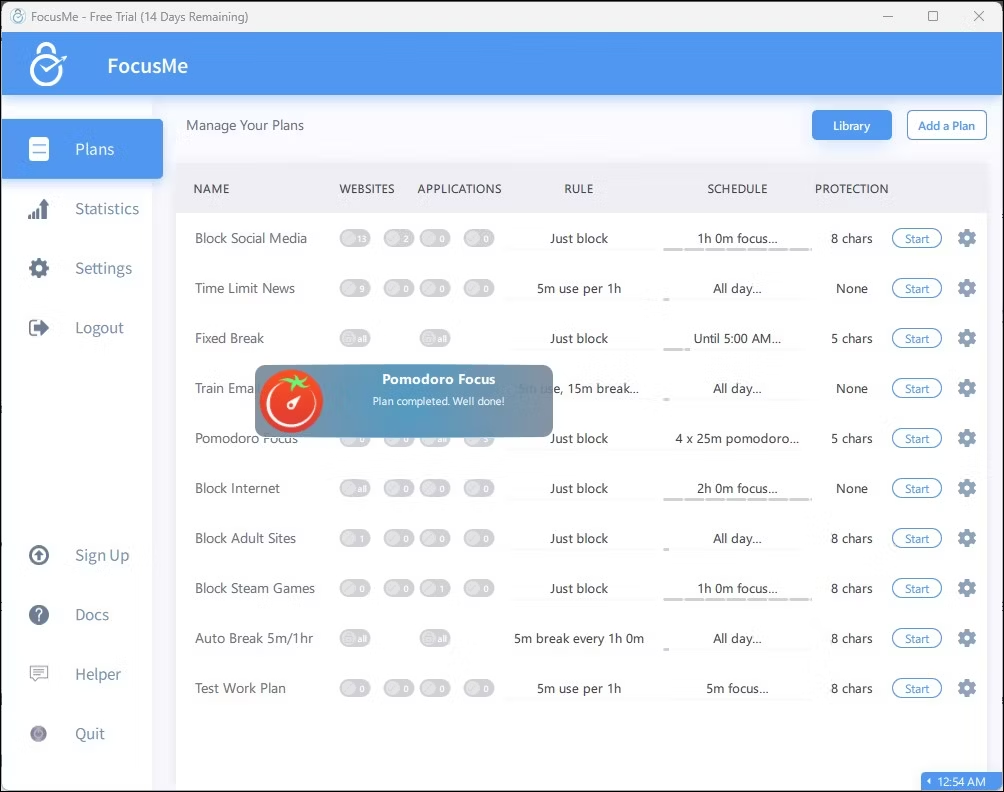Select the 'Block Steam Games' plan name

tap(255, 588)
